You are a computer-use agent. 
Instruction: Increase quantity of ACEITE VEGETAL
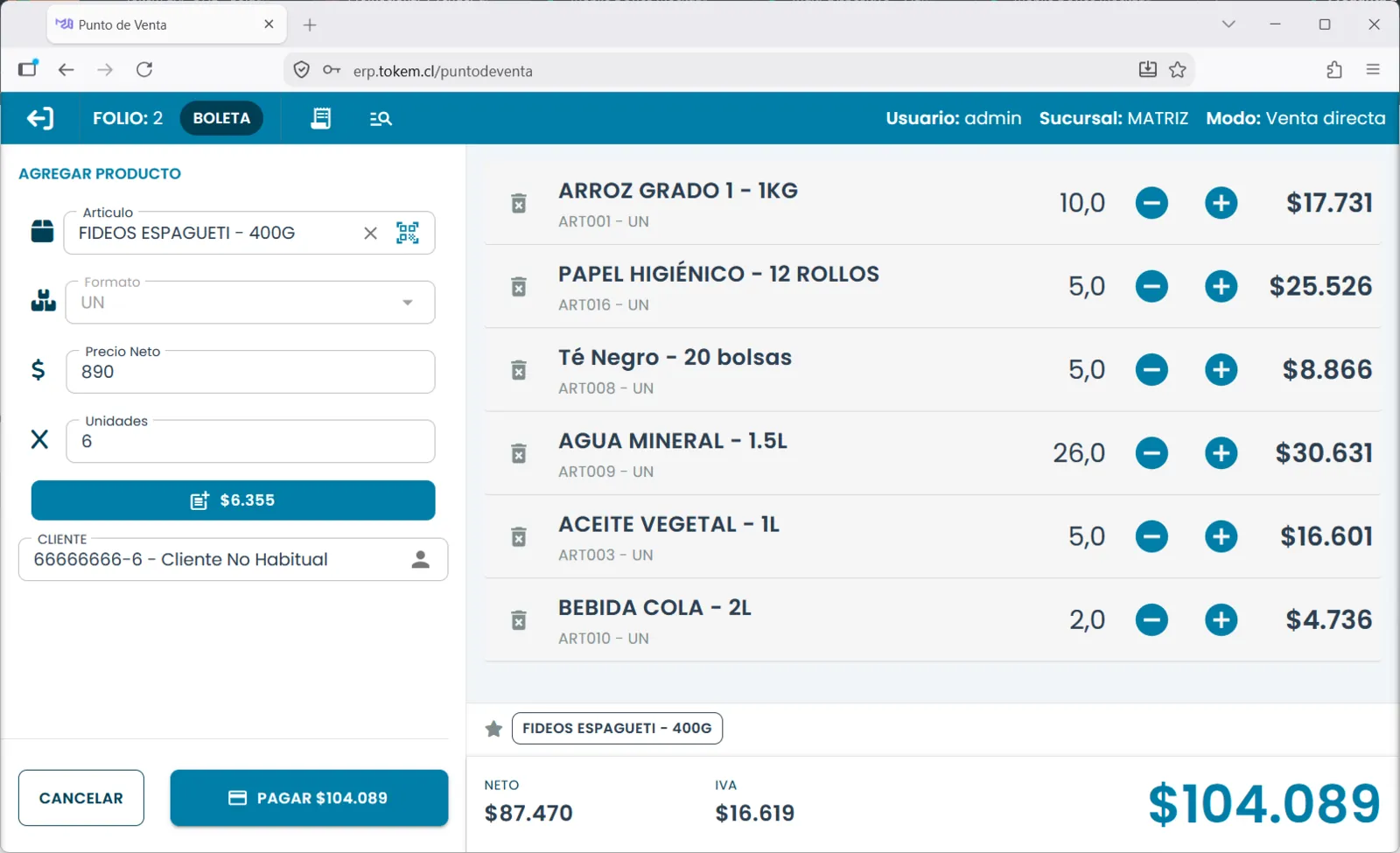(x=1221, y=536)
